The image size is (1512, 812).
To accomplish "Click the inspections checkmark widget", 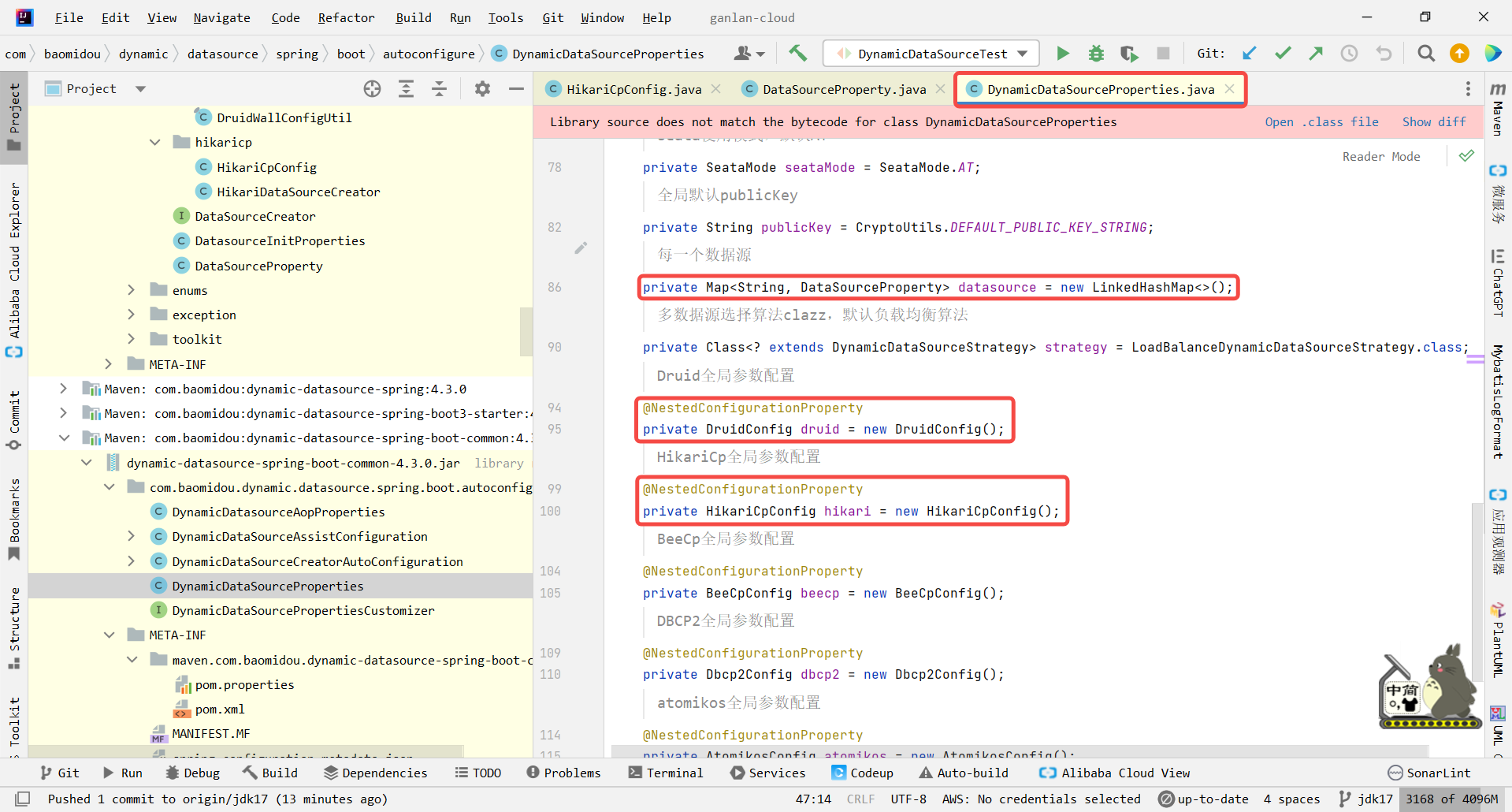I will [x=1466, y=156].
